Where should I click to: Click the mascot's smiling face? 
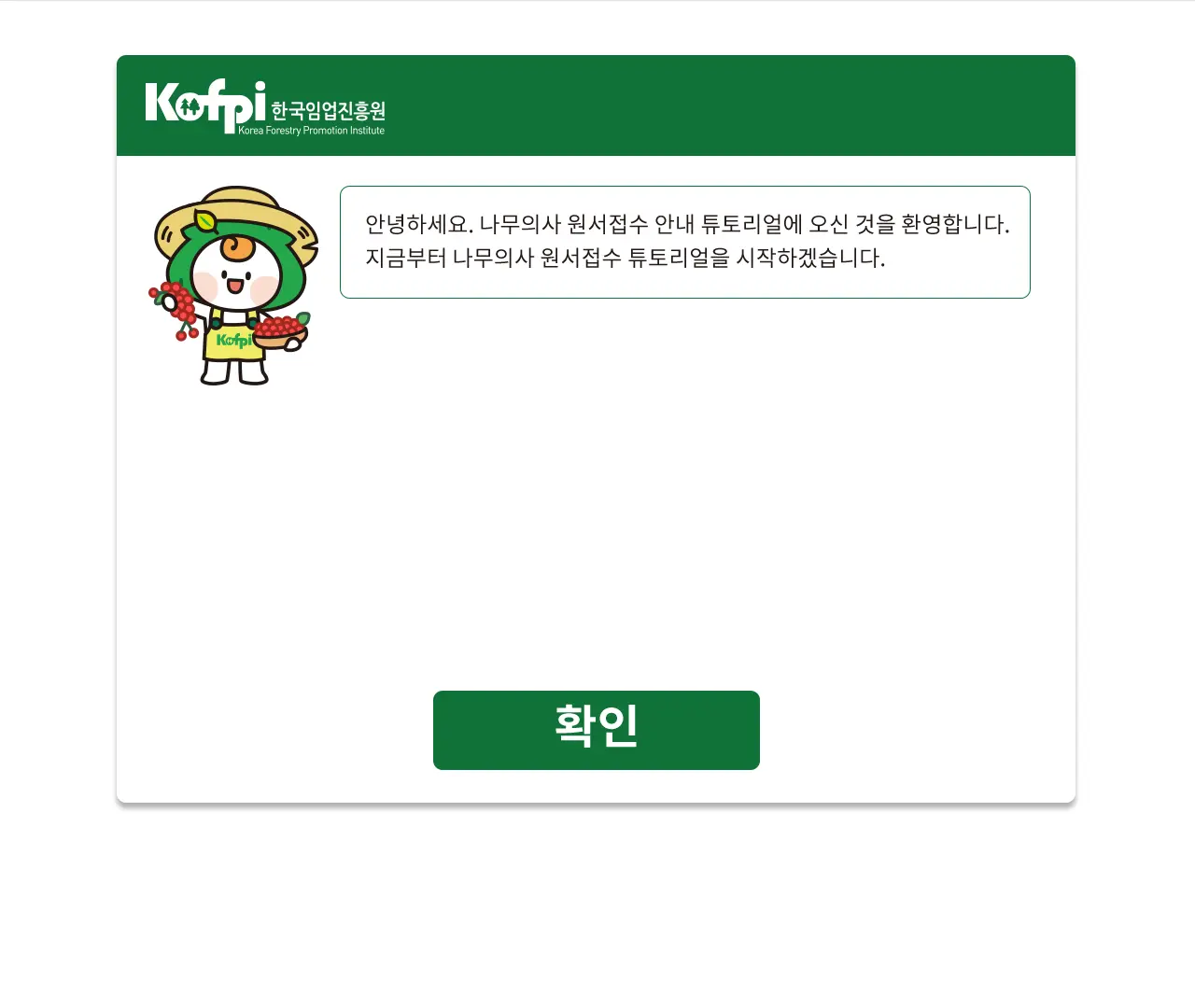236,280
